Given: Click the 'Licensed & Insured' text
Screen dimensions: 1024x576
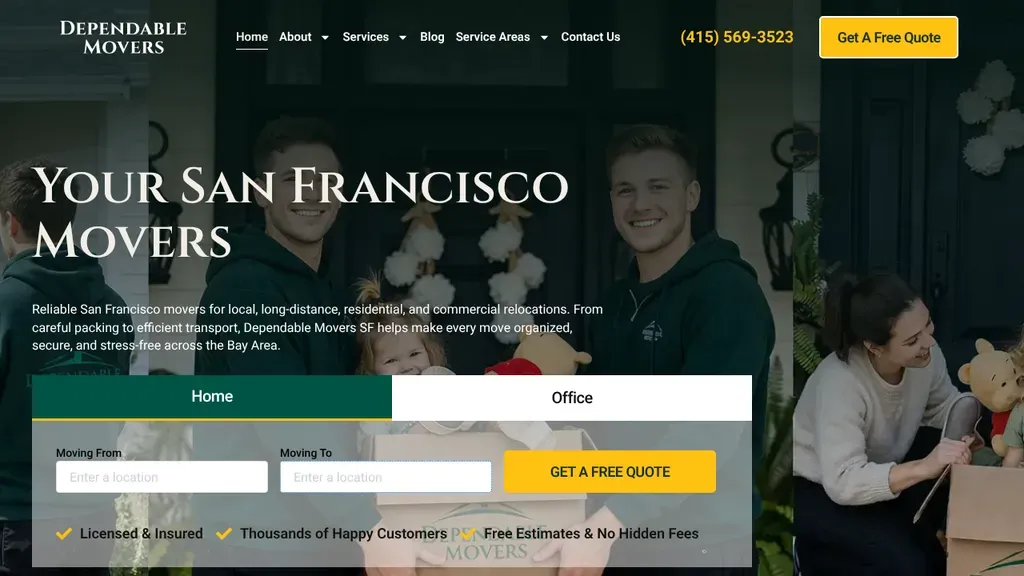Looking at the screenshot, I should (141, 534).
